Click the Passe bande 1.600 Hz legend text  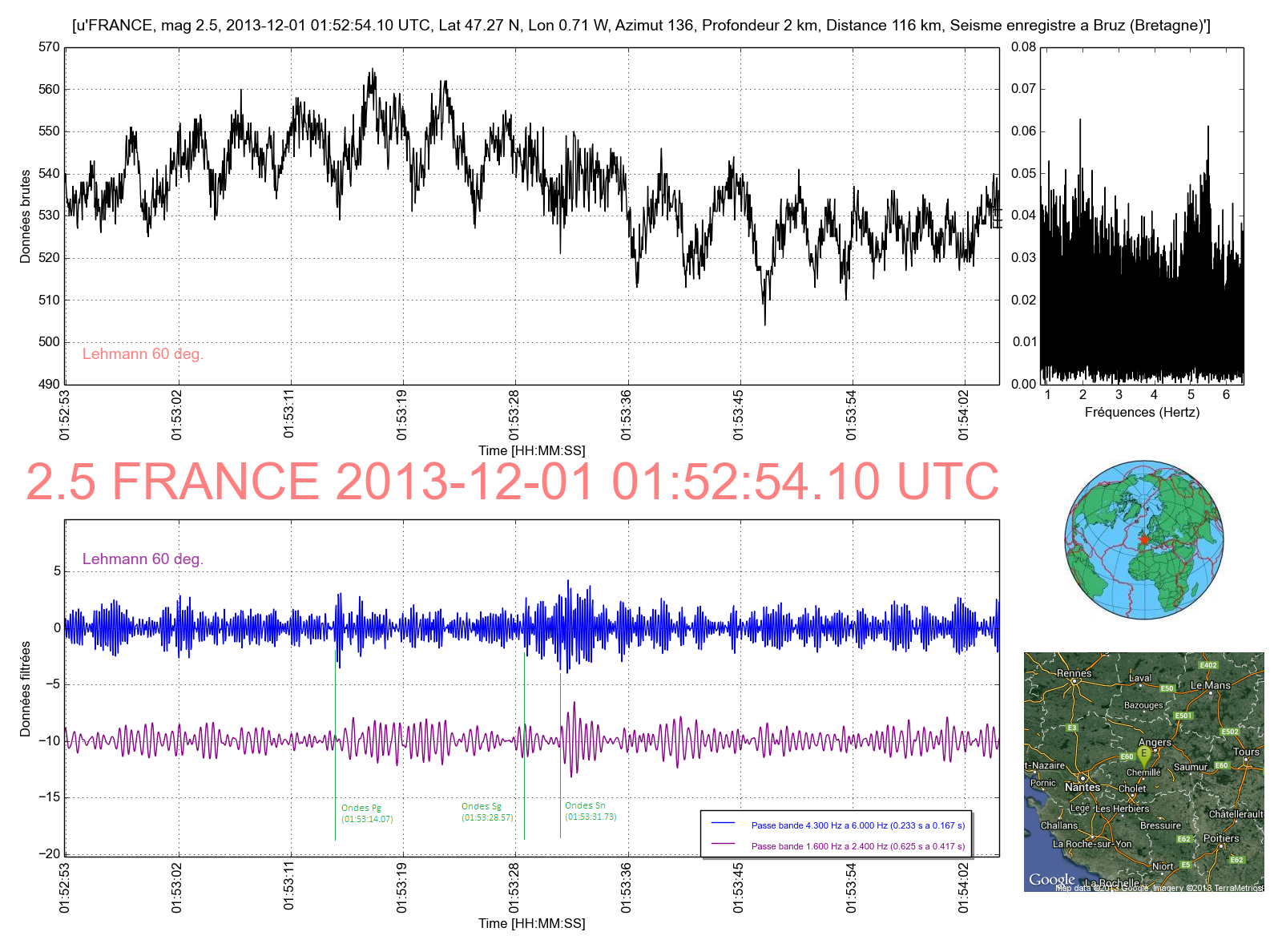(x=857, y=845)
